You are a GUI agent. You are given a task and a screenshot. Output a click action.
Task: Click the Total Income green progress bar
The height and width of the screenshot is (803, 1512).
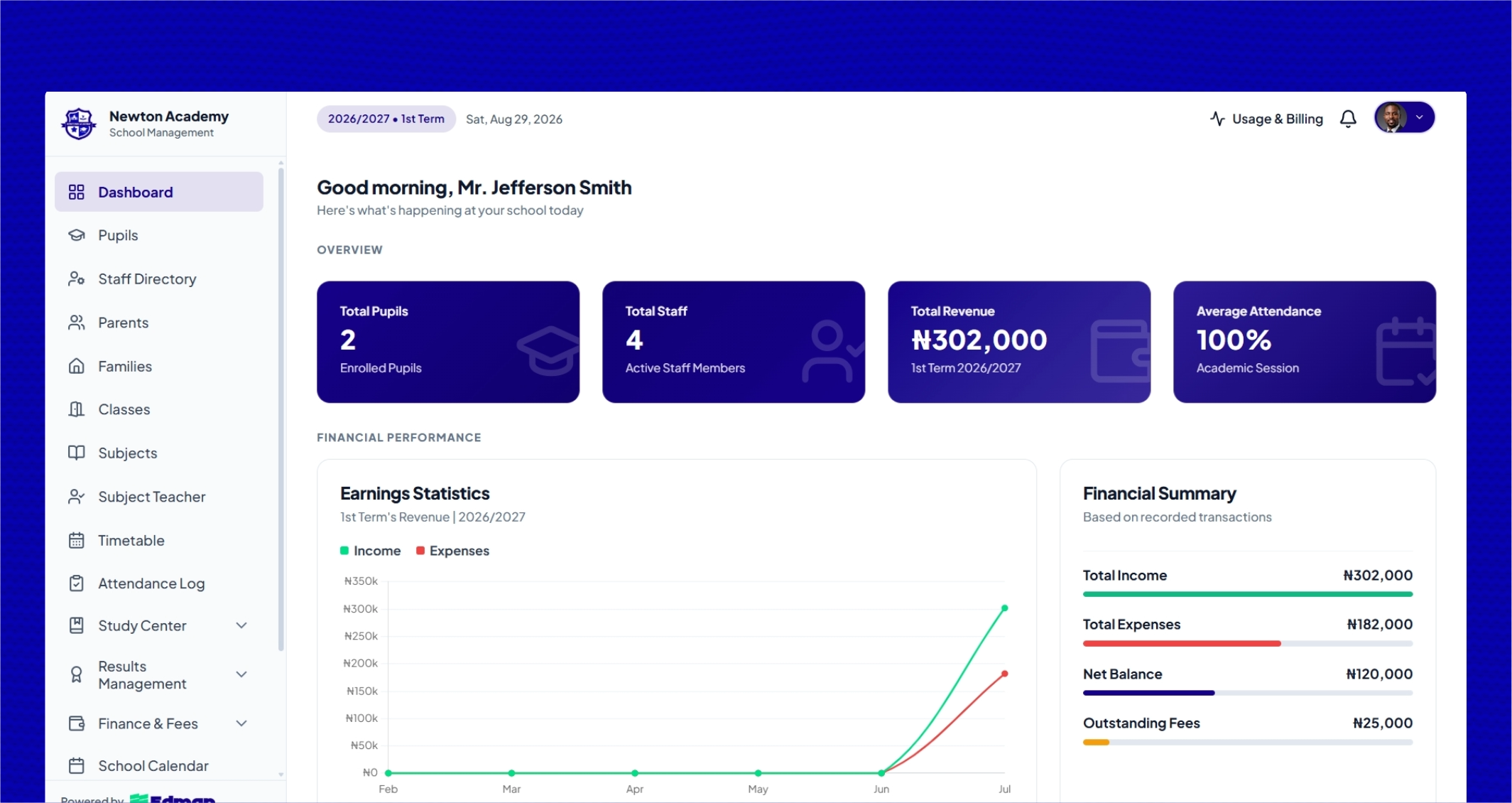point(1248,594)
